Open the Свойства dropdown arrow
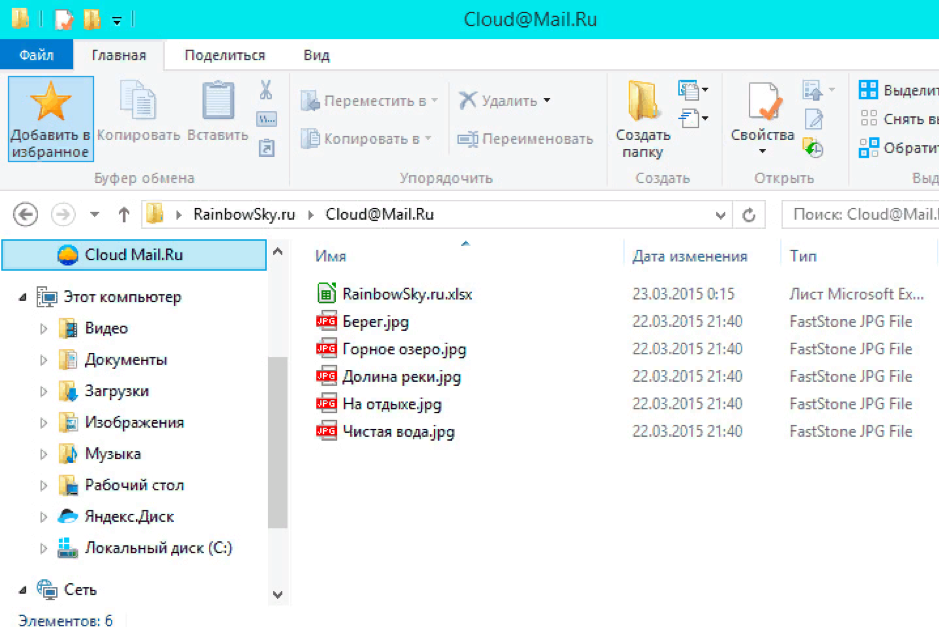This screenshot has width=939, height=627. (762, 151)
